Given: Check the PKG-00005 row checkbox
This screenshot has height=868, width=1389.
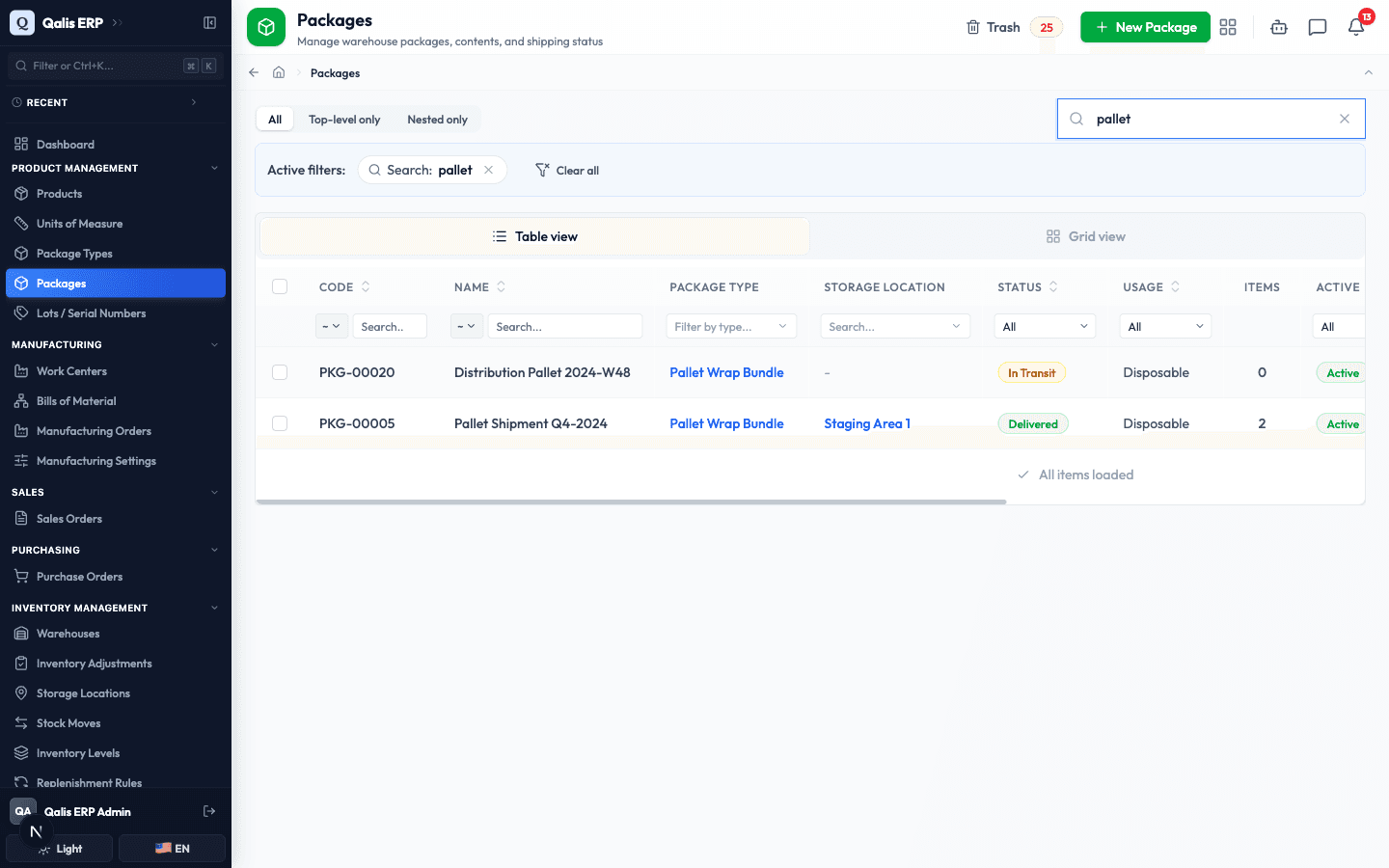Looking at the screenshot, I should (x=280, y=423).
